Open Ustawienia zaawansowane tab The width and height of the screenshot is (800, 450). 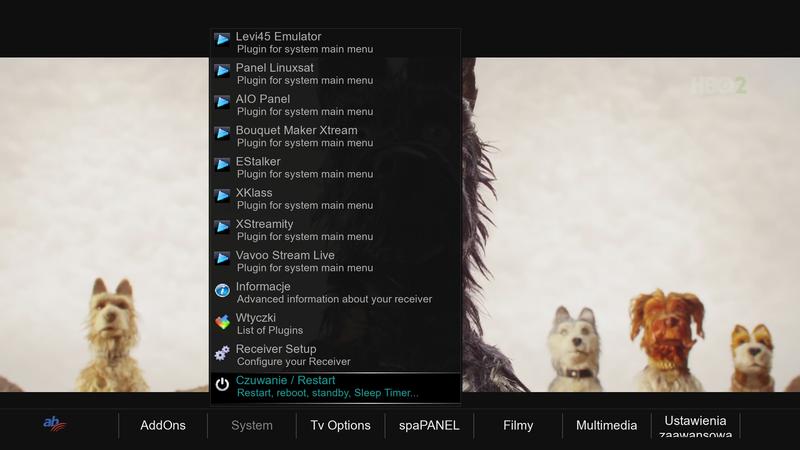tap(695, 427)
